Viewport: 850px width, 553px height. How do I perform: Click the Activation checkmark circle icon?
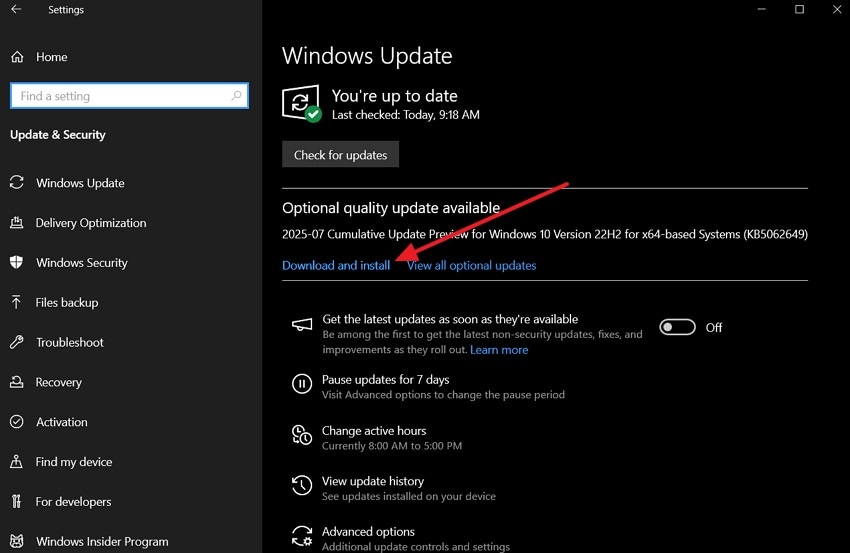[17, 422]
